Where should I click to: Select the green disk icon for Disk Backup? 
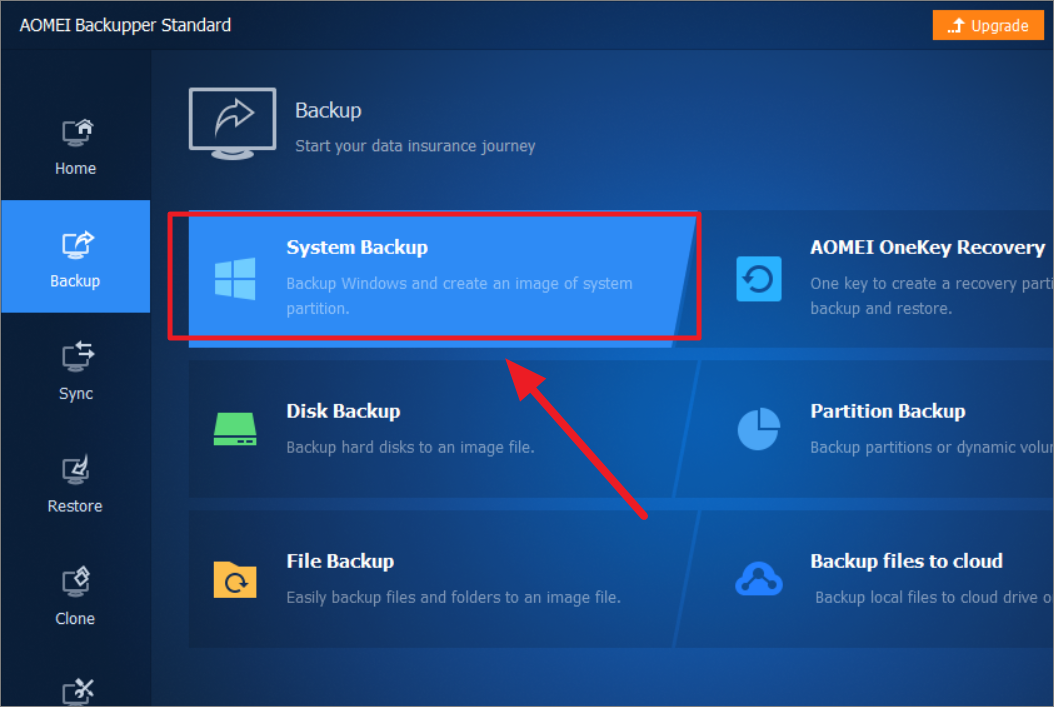click(234, 428)
